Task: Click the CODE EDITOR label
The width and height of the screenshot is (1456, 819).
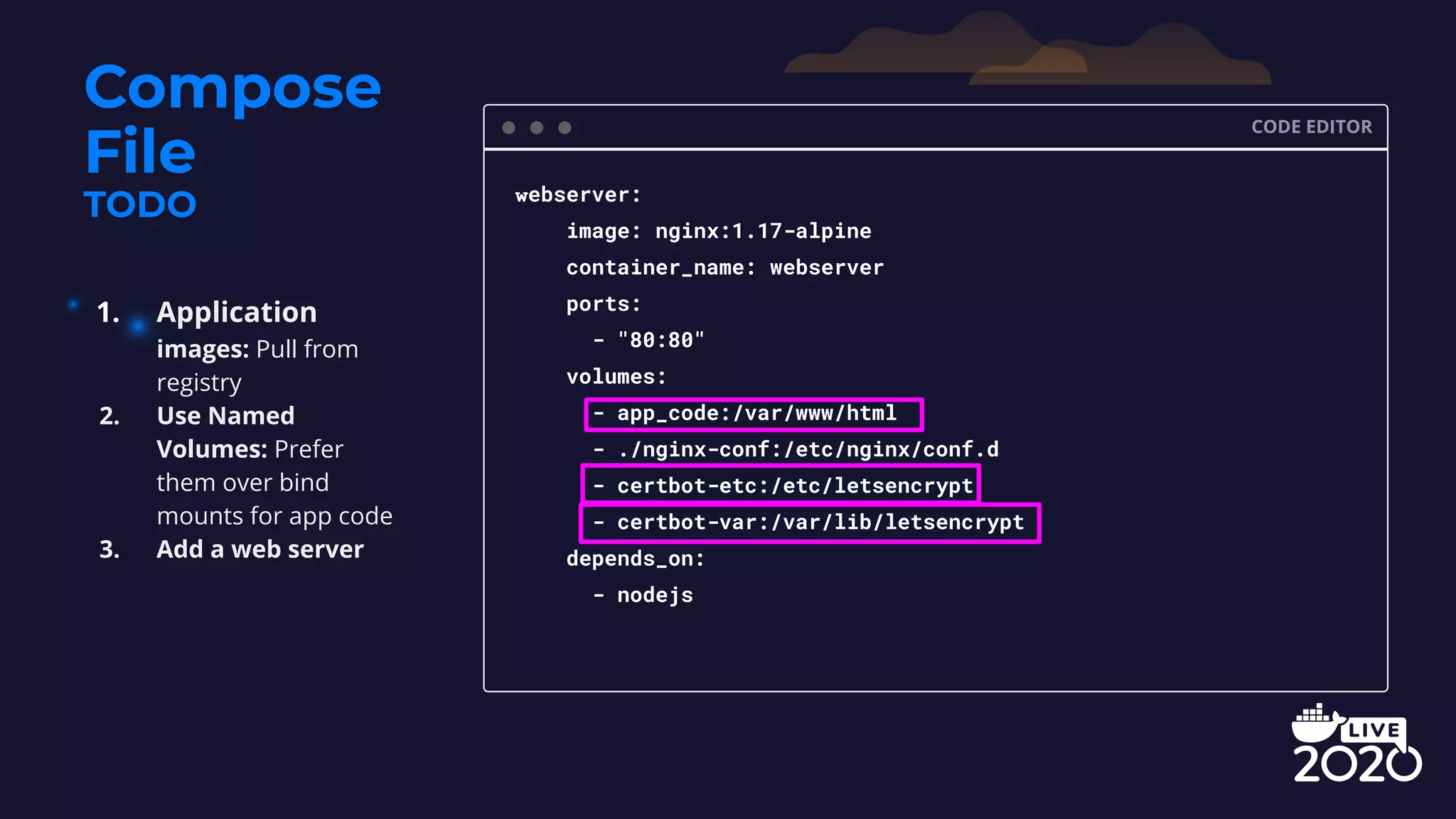Action: coord(1311,127)
